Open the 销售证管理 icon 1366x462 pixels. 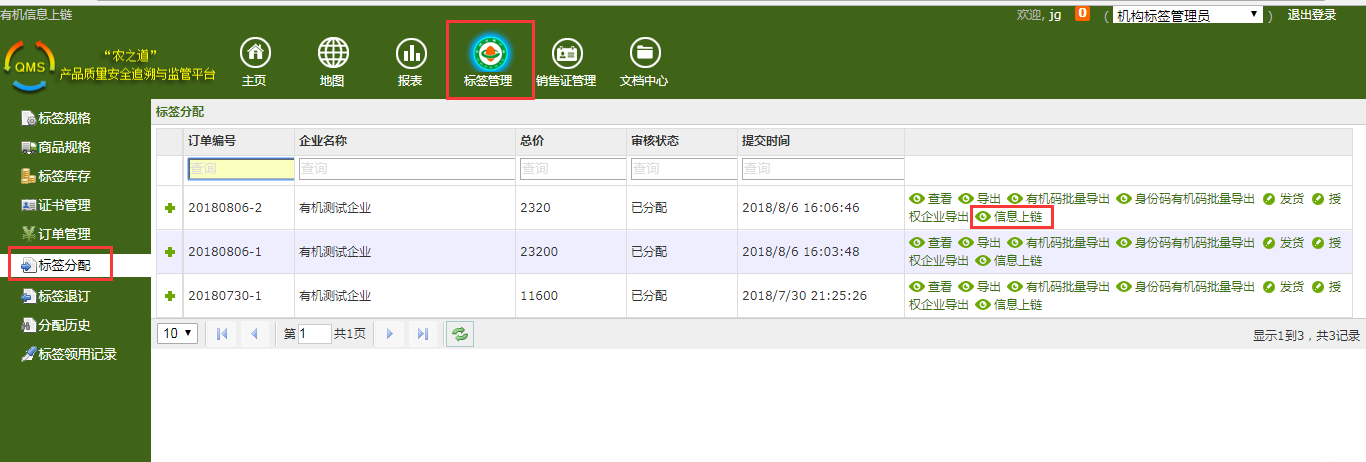click(x=566, y=54)
